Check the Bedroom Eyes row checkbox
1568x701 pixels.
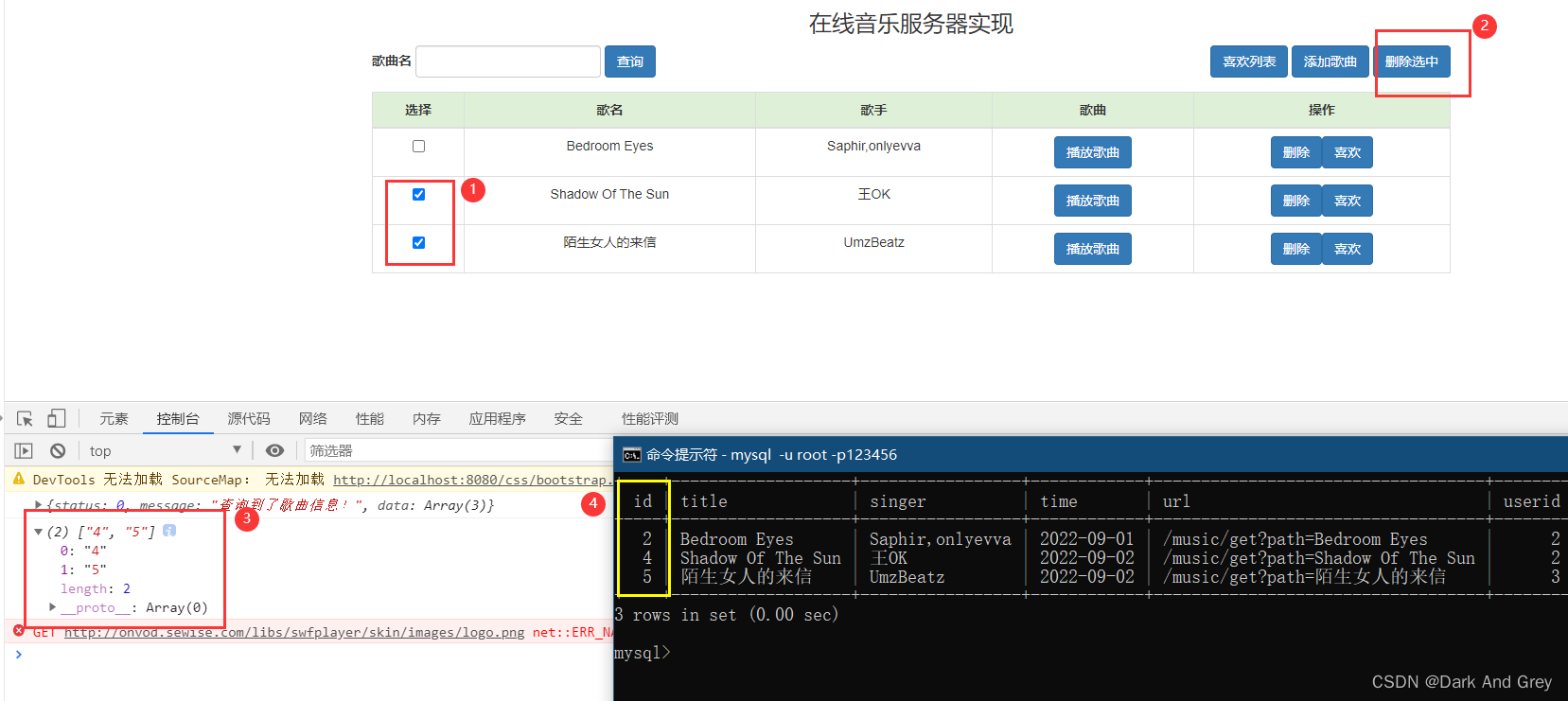pos(418,146)
